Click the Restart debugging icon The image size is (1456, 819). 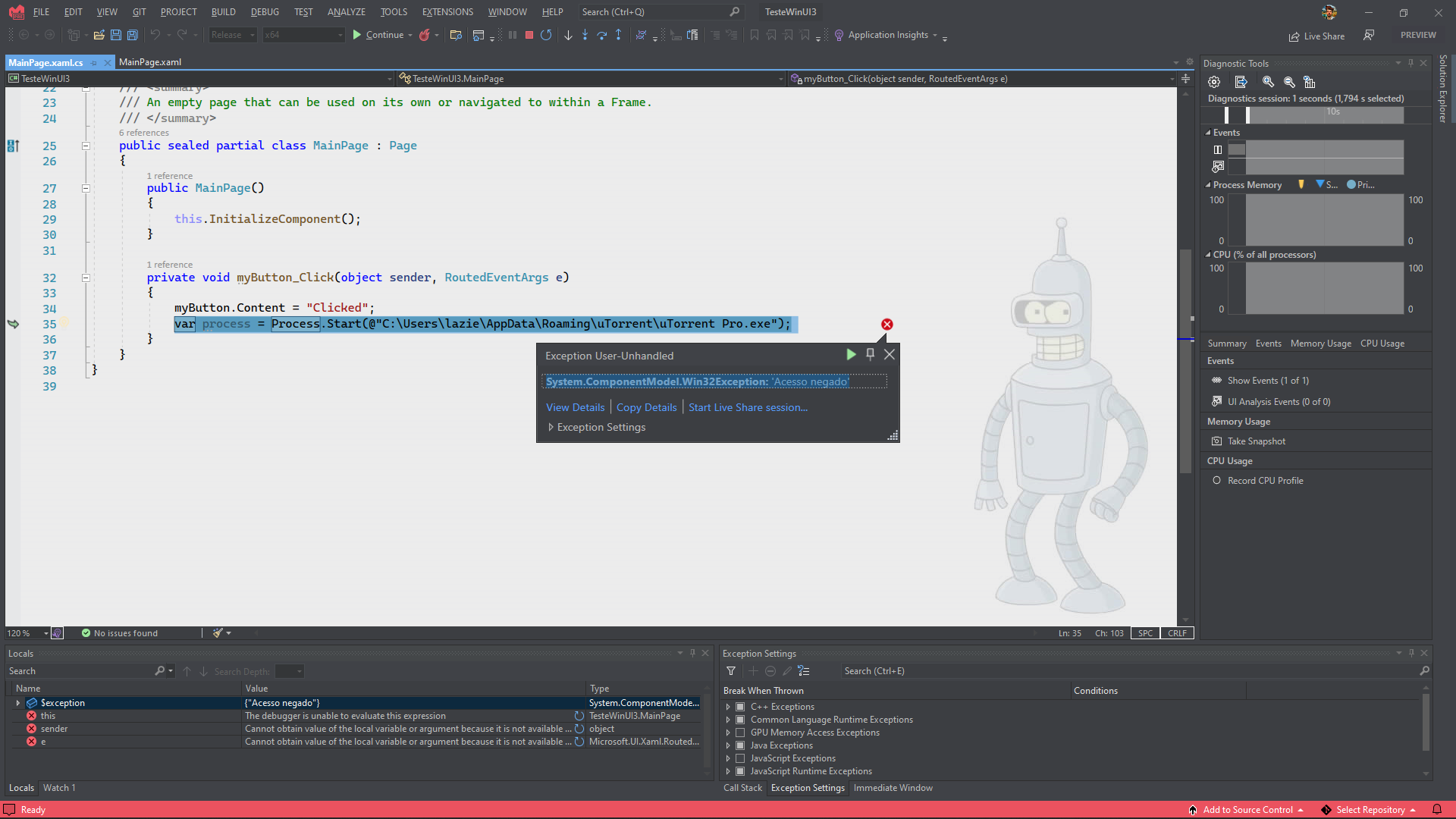tap(546, 35)
